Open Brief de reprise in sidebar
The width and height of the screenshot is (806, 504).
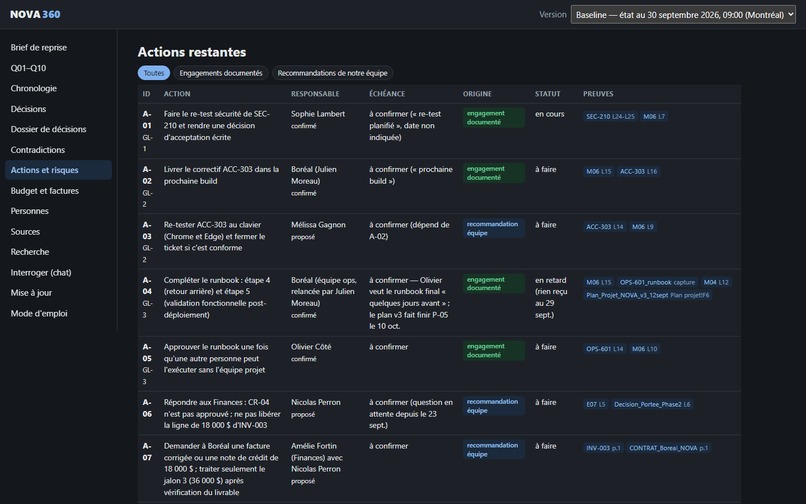pyautogui.click(x=59, y=47)
